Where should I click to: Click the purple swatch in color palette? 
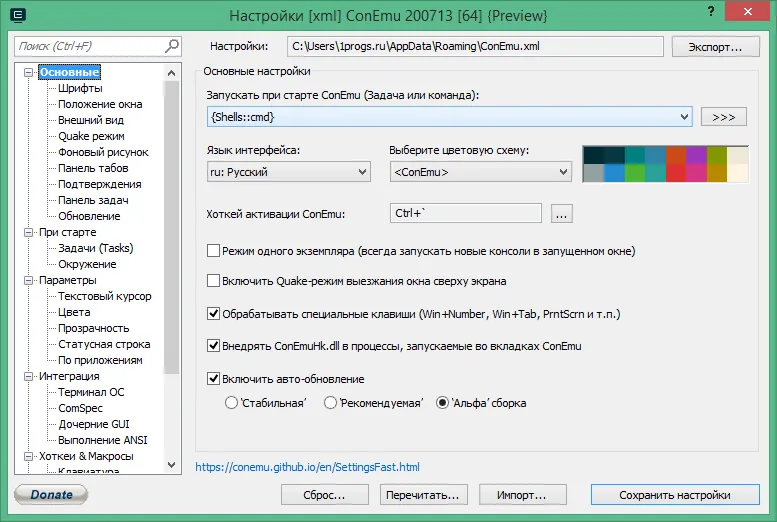pyautogui.click(x=696, y=155)
